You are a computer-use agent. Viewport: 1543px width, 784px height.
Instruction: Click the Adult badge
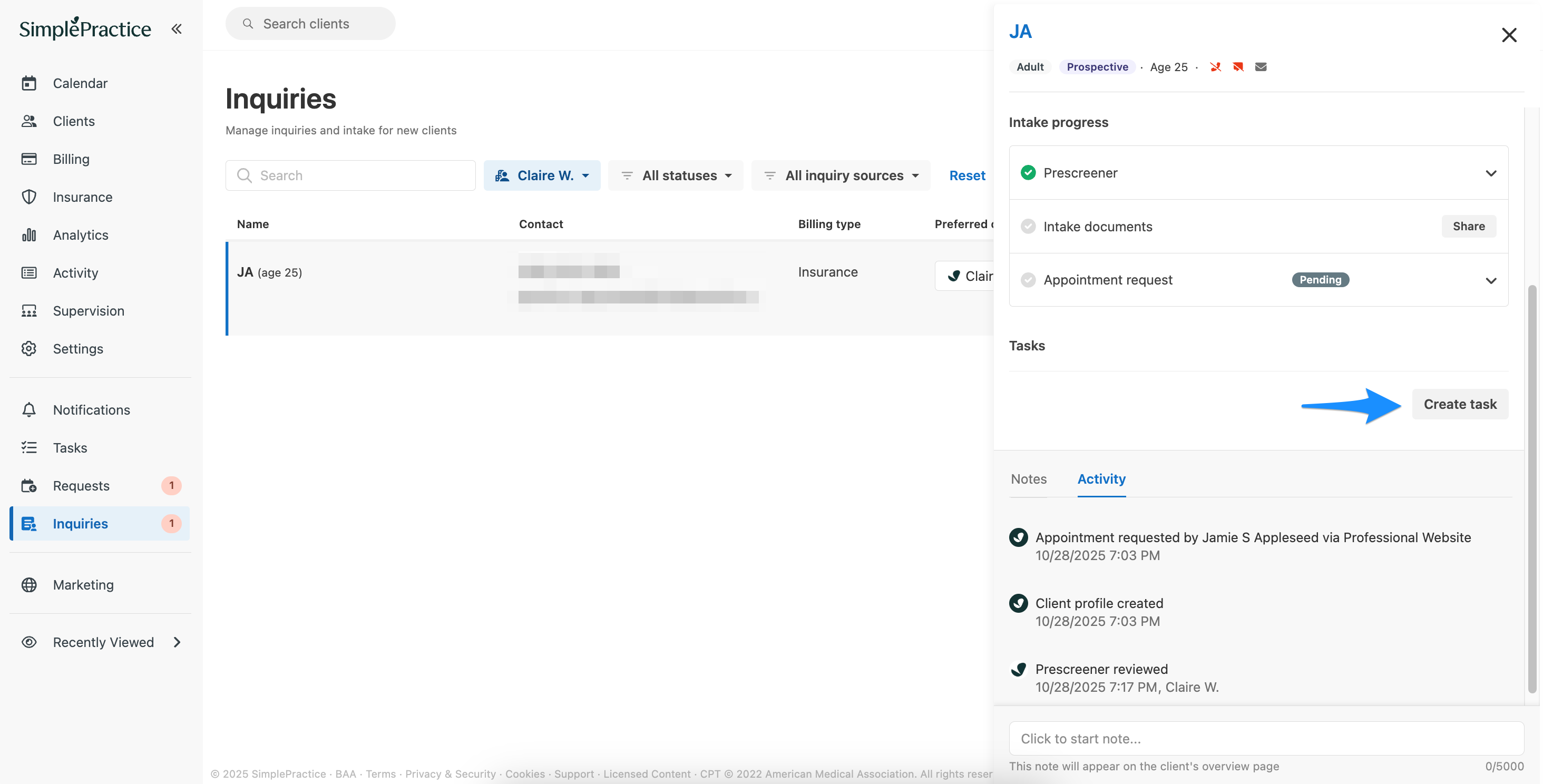click(x=1030, y=66)
